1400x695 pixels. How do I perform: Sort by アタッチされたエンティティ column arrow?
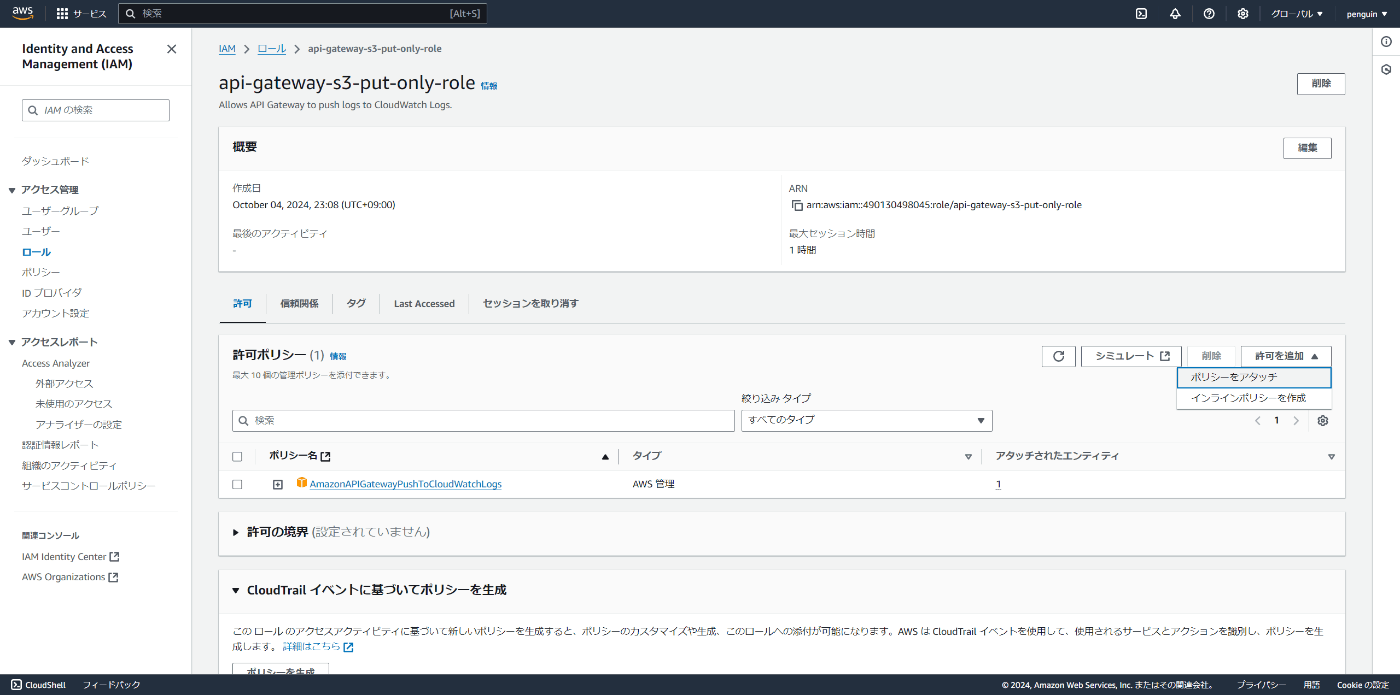[x=1331, y=457]
